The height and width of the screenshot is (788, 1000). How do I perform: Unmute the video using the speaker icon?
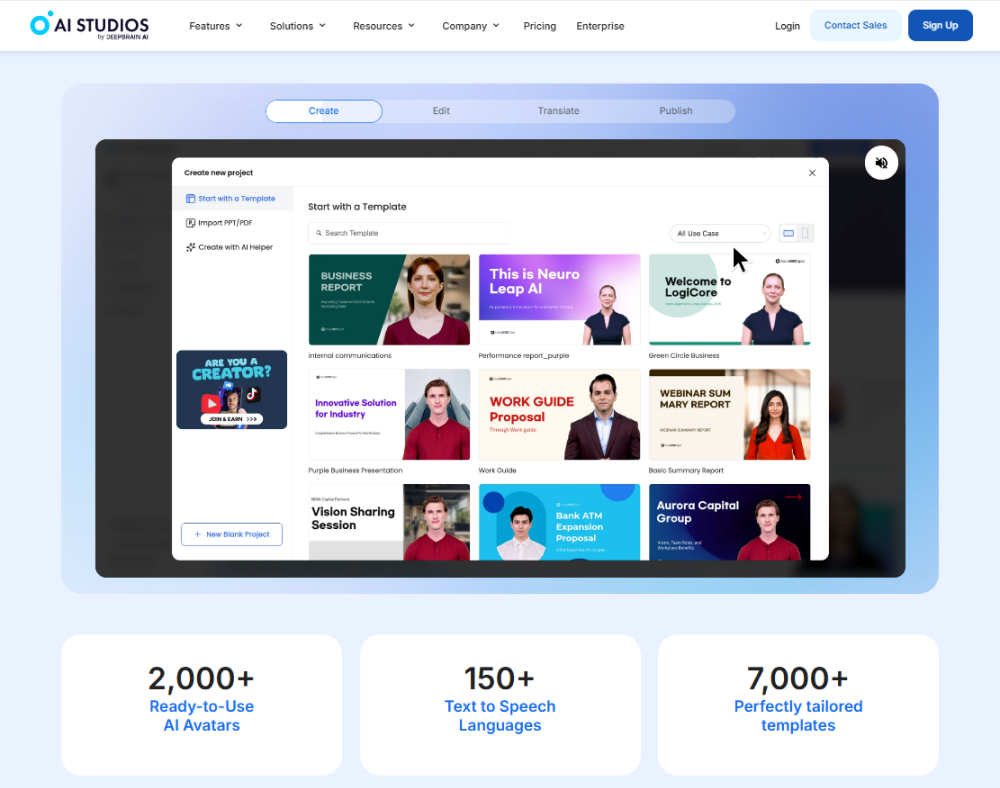coord(881,163)
